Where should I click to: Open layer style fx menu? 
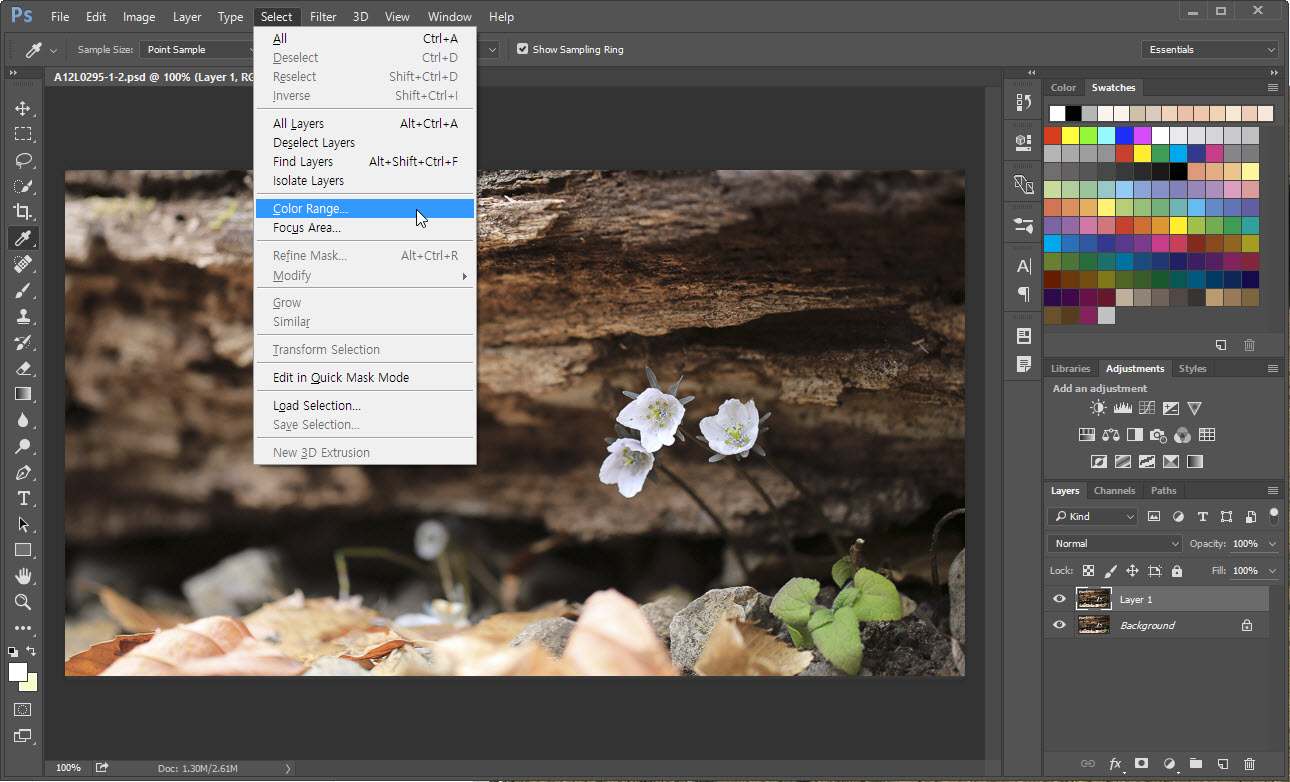tap(1115, 764)
